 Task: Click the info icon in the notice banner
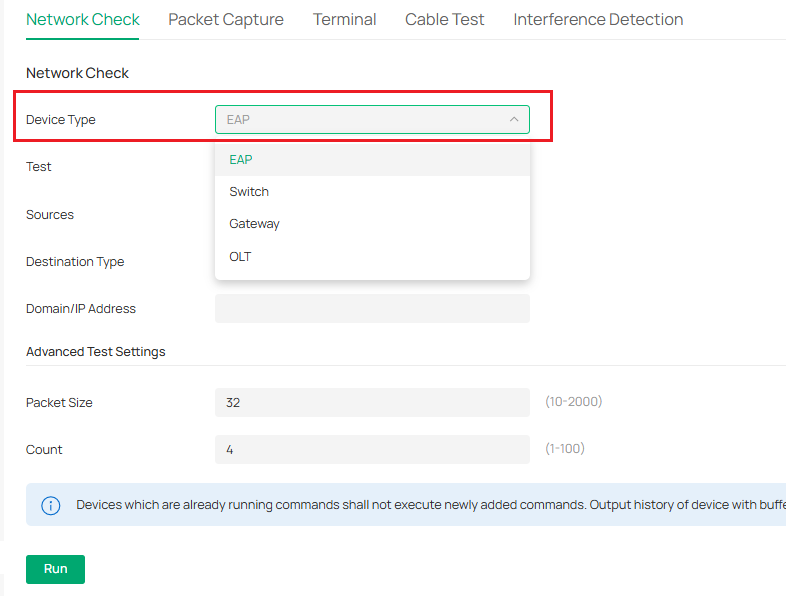51,505
